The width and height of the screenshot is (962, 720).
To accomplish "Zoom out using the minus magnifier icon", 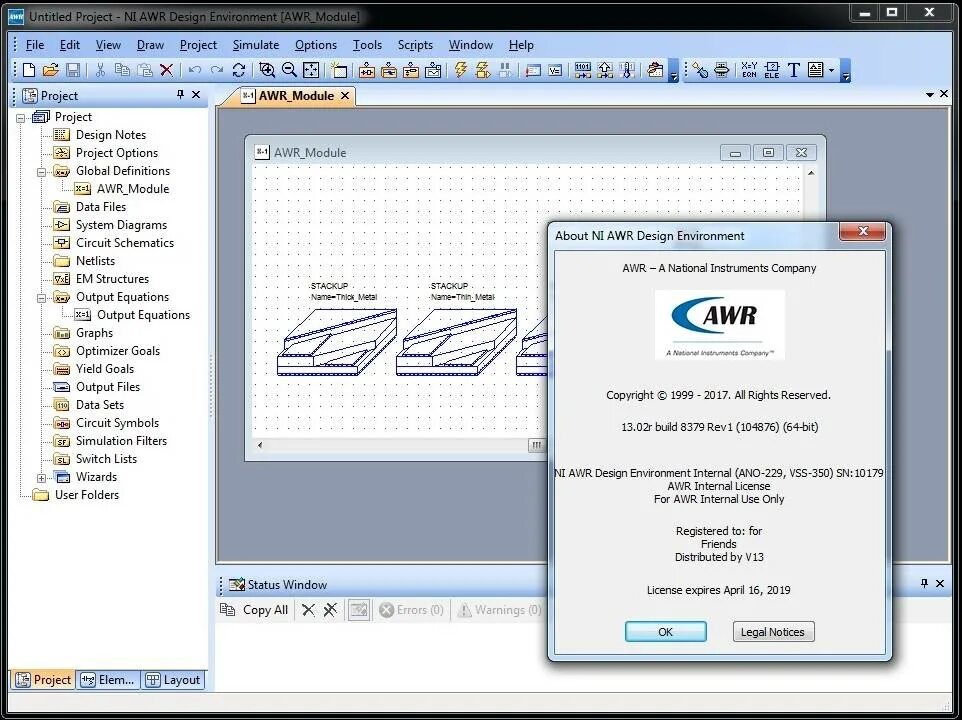I will [x=289, y=70].
